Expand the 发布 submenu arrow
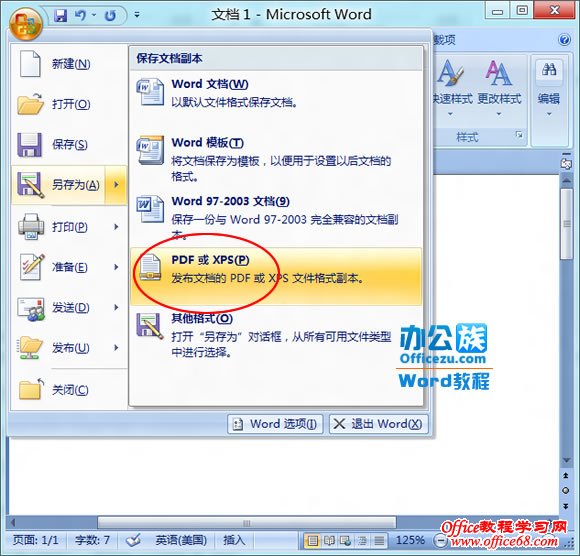580x556 pixels. [116, 348]
